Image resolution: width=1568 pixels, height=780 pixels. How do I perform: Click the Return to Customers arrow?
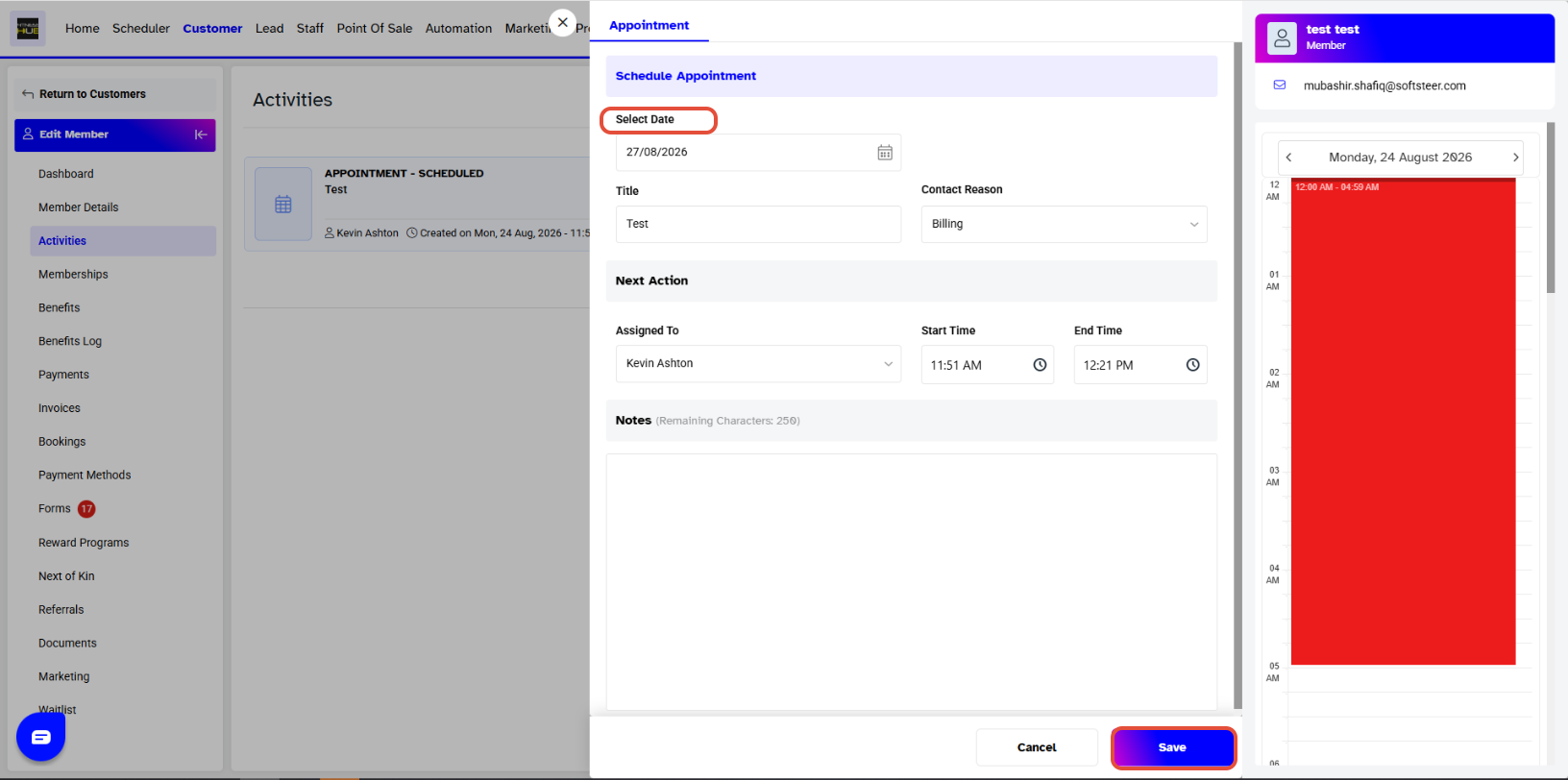pos(28,94)
